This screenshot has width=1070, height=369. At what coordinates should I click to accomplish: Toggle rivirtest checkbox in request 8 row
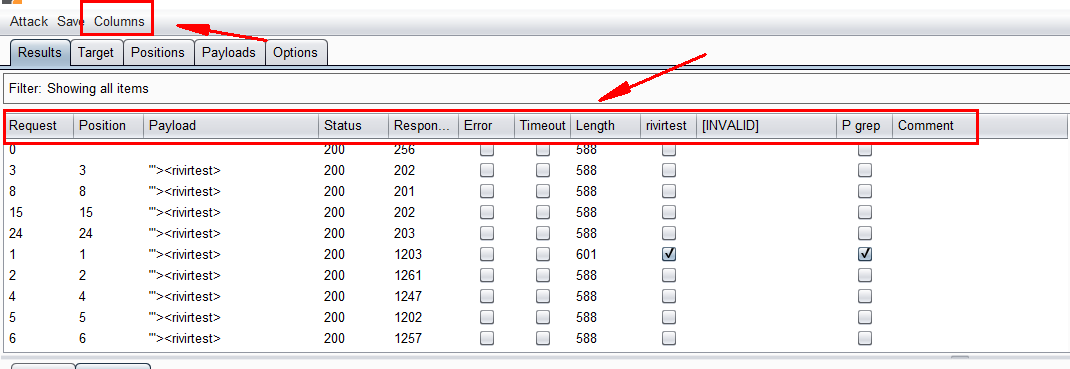pos(669,191)
